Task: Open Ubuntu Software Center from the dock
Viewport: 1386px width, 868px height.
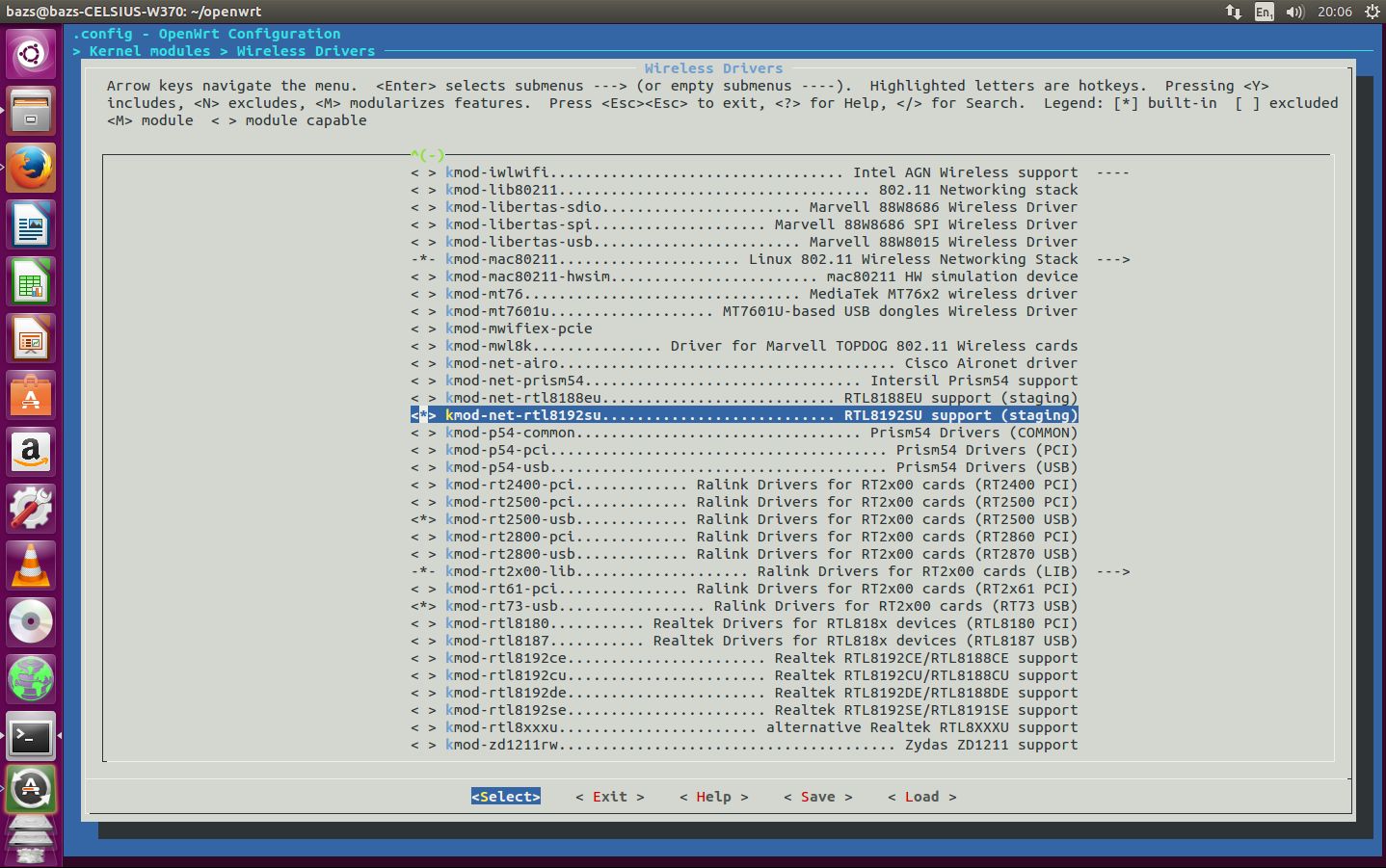Action: (x=31, y=396)
